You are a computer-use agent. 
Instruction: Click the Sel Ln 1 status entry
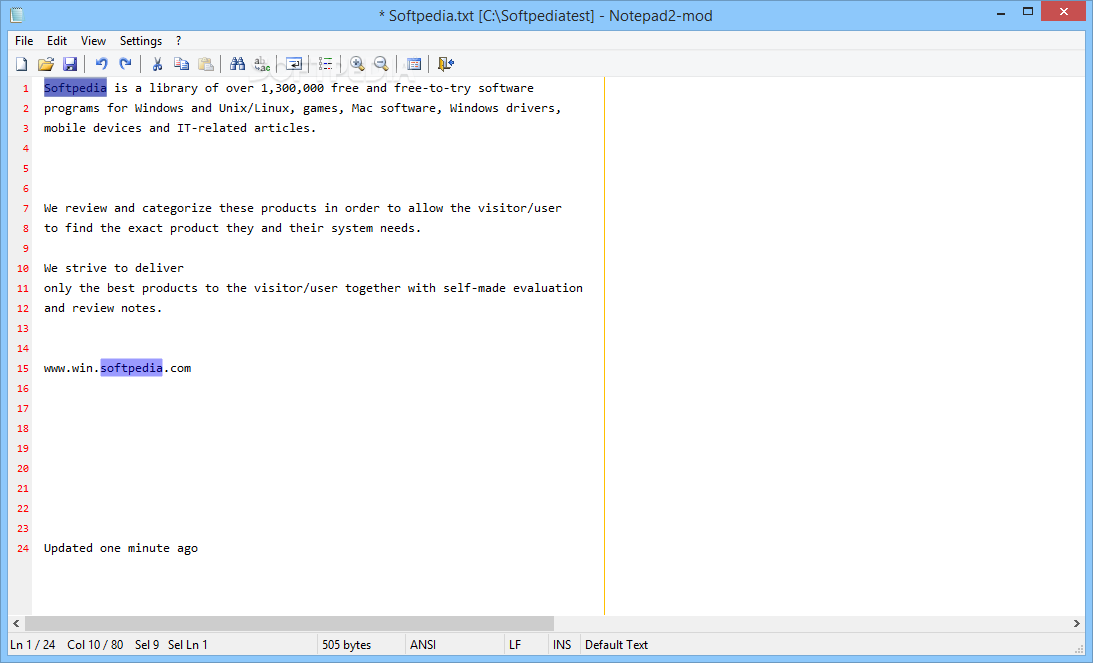[x=188, y=645]
